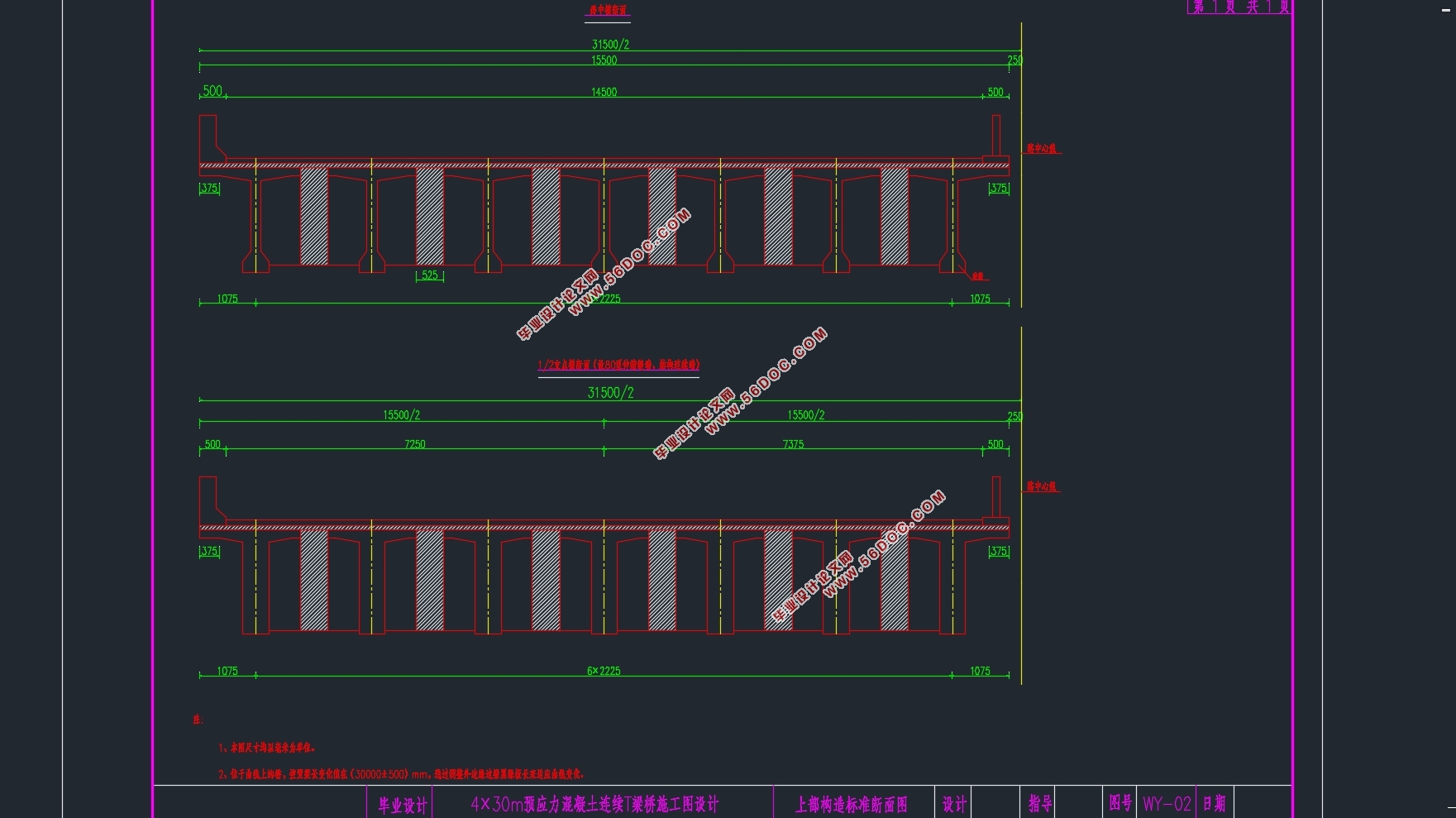Select the 1/2支点横断面 section title
Screen dimensions: 1456x818
tap(618, 365)
